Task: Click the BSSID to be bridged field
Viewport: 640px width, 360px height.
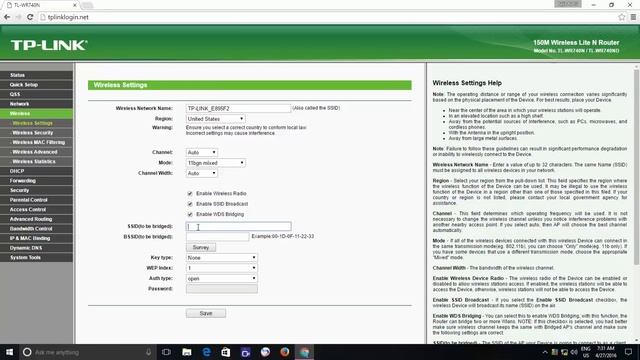Action: 218,236
